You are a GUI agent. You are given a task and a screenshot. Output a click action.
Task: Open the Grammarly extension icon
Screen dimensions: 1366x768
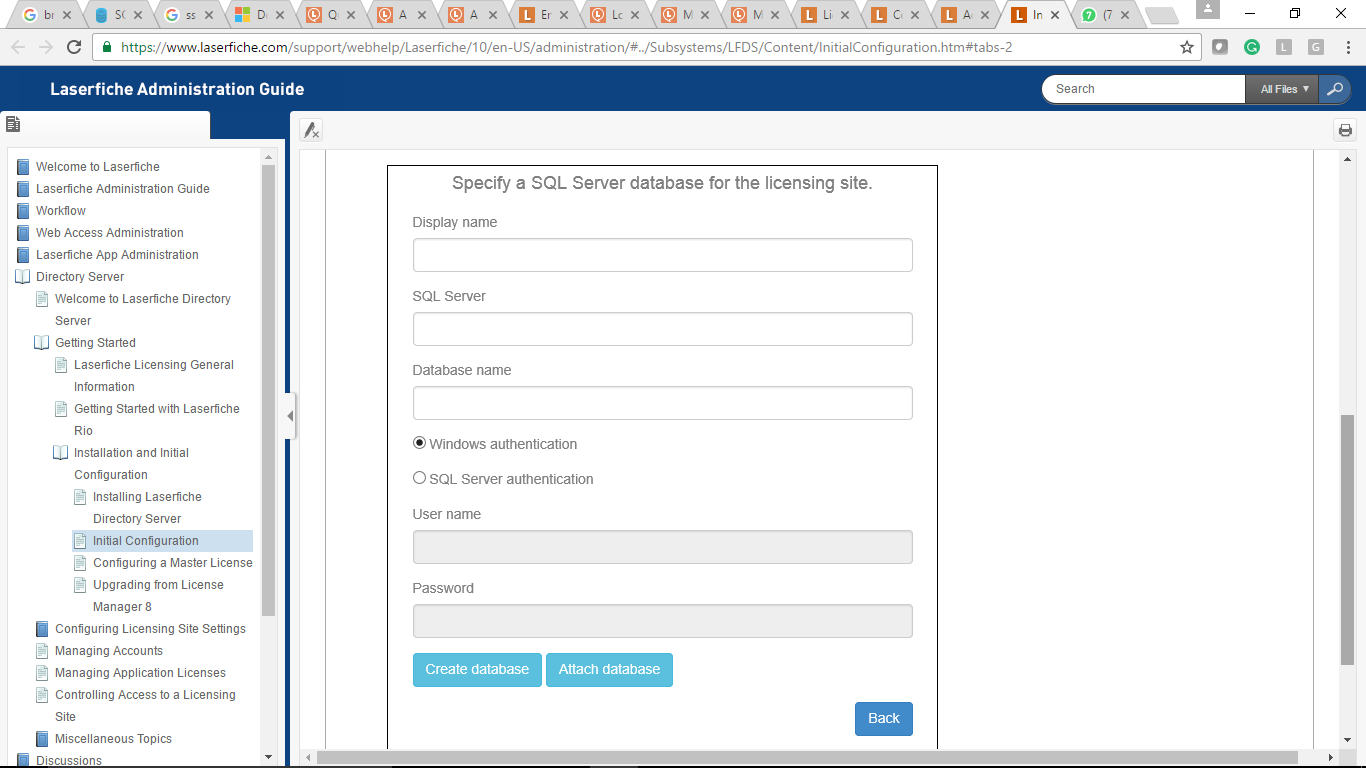point(1252,47)
